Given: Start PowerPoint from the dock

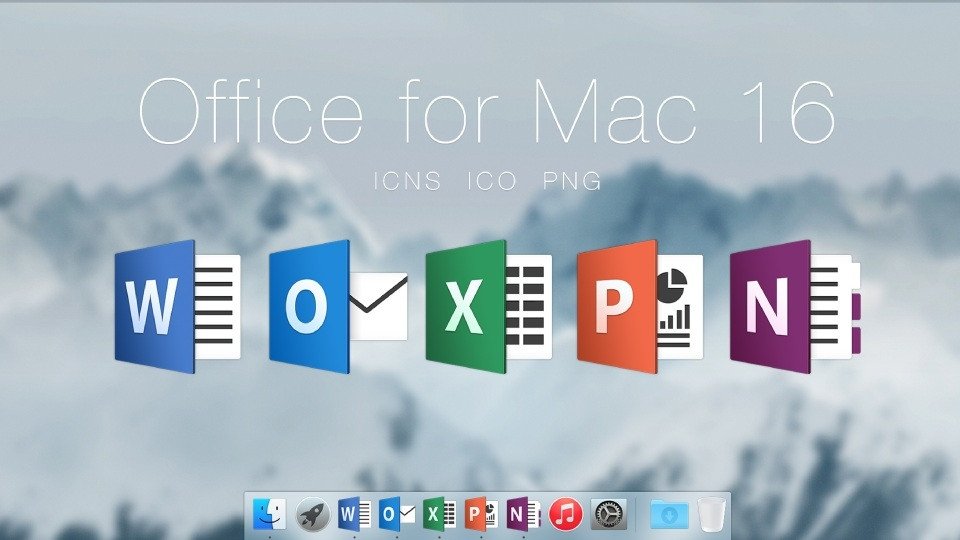Looking at the screenshot, I should tap(481, 514).
